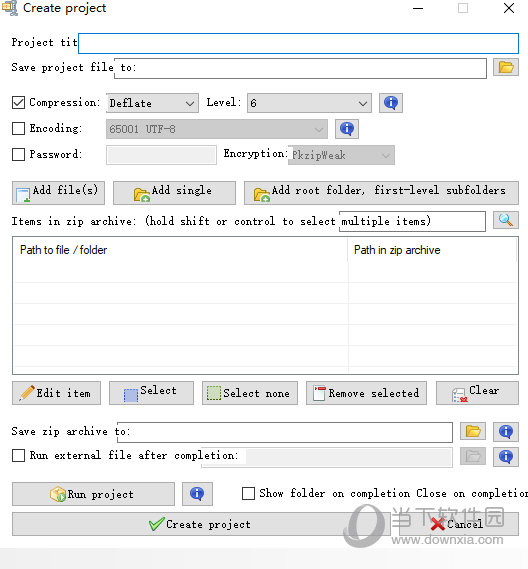Open info about compression level
This screenshot has height=569, width=528.
(390, 103)
